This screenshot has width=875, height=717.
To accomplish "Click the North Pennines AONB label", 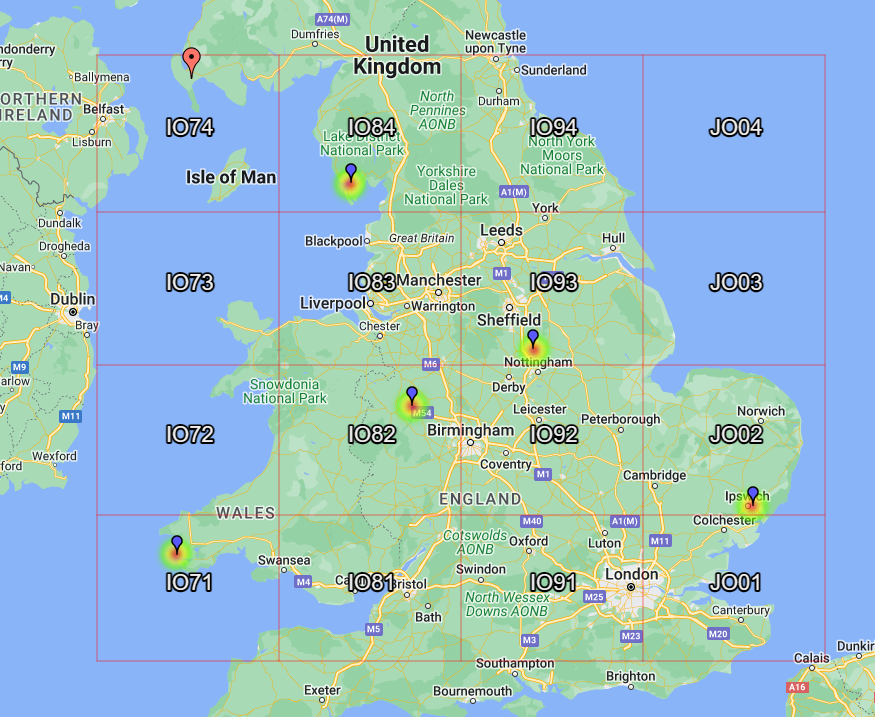I will 438,110.
